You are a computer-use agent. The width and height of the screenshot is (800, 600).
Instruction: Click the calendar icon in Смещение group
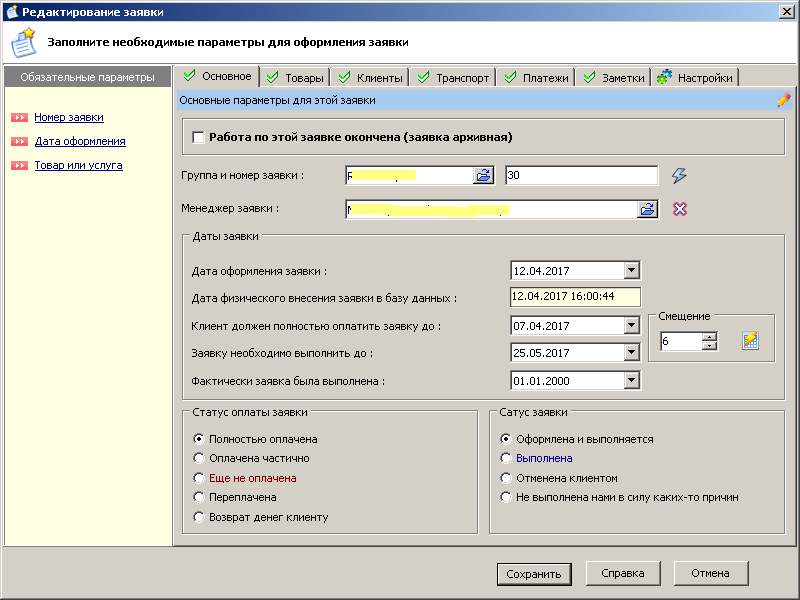coord(750,341)
